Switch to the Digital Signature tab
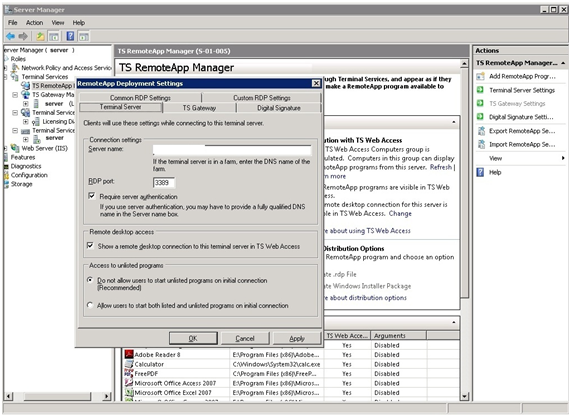The image size is (571, 417). (279, 108)
